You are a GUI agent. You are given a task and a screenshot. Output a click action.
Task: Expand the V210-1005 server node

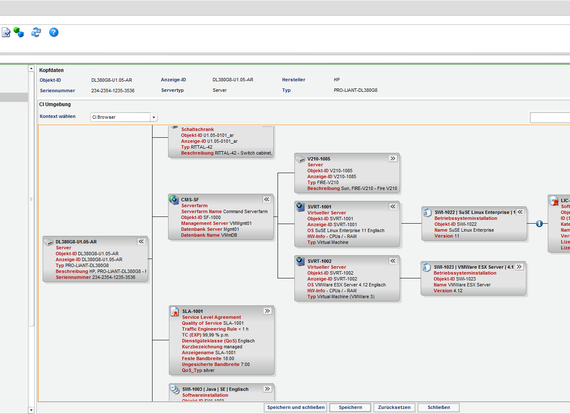click(393, 158)
